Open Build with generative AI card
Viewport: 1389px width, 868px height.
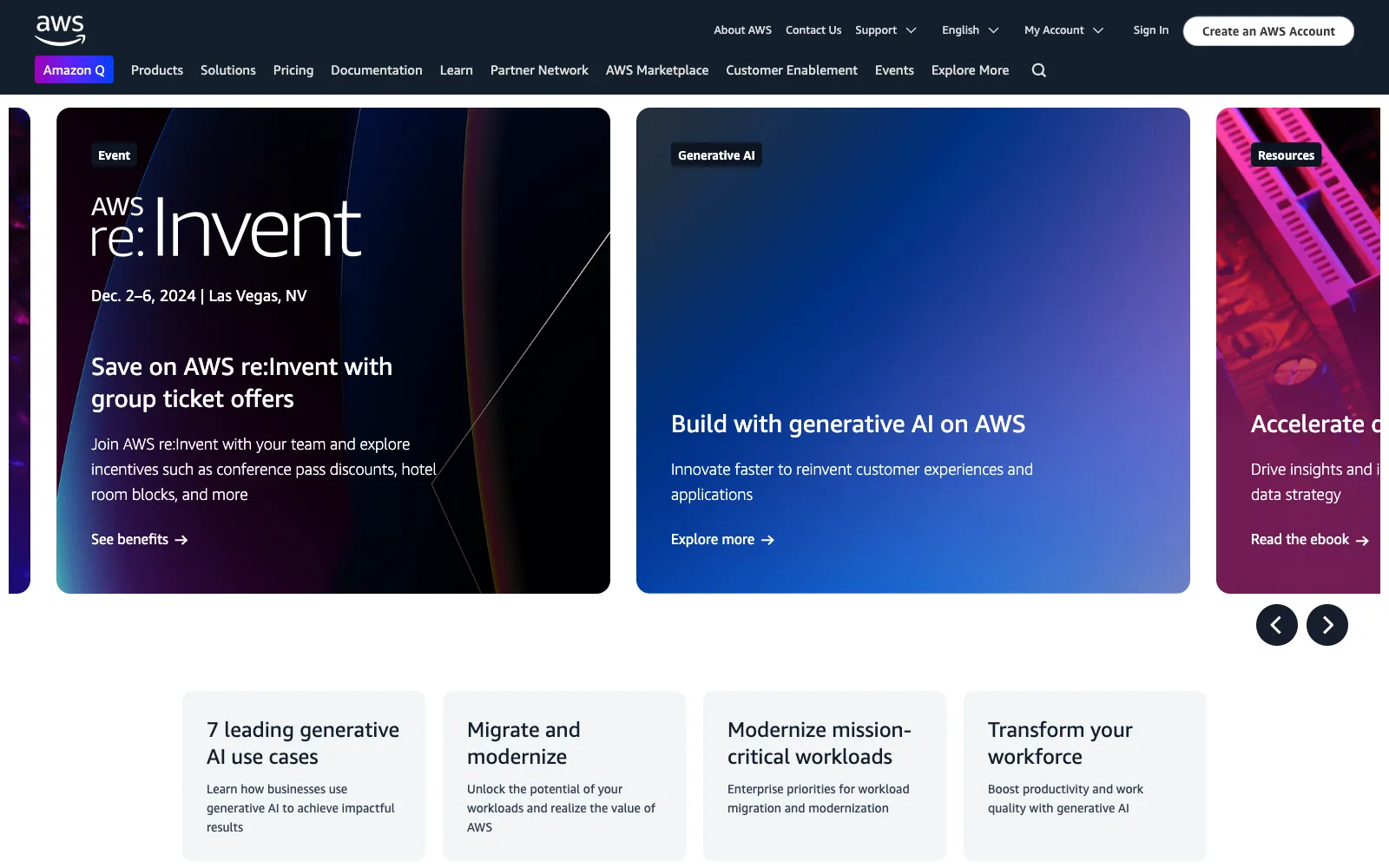(913, 351)
